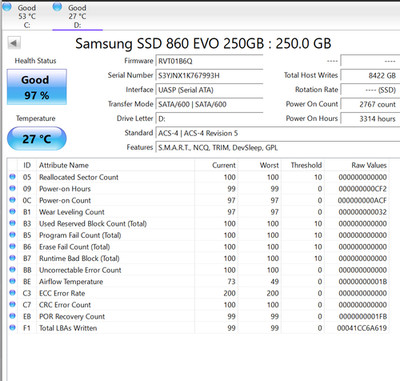Click the Drive Letter field D:

click(x=209, y=118)
